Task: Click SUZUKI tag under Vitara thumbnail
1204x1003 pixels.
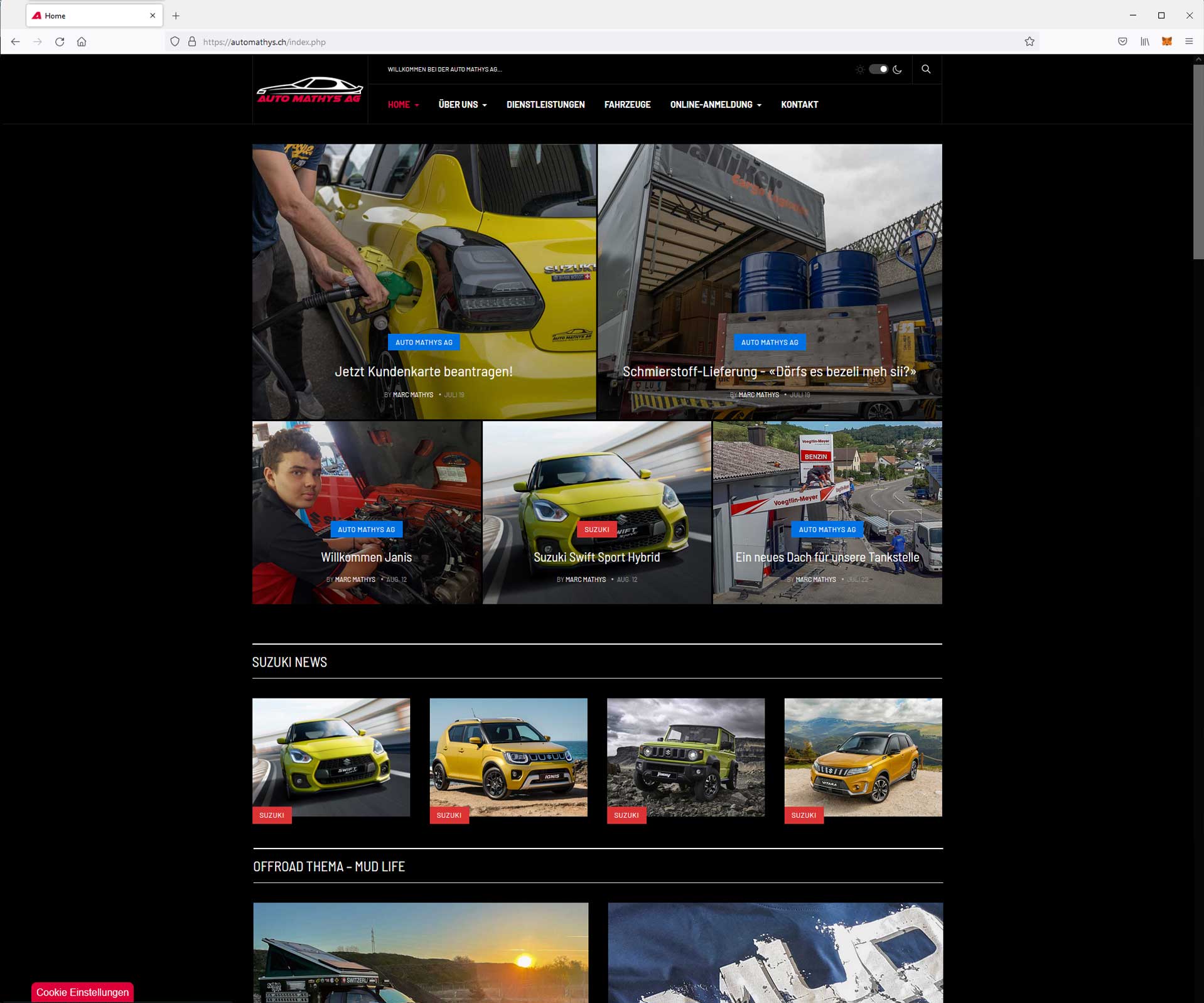Action: click(x=804, y=815)
